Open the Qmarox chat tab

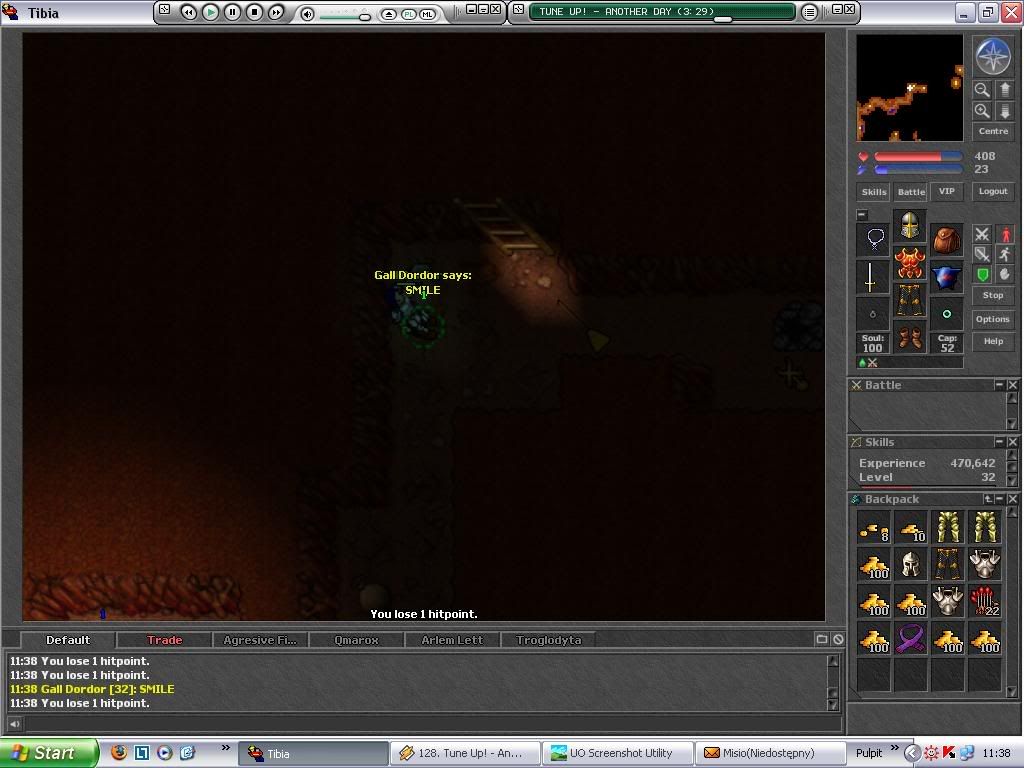[x=356, y=640]
